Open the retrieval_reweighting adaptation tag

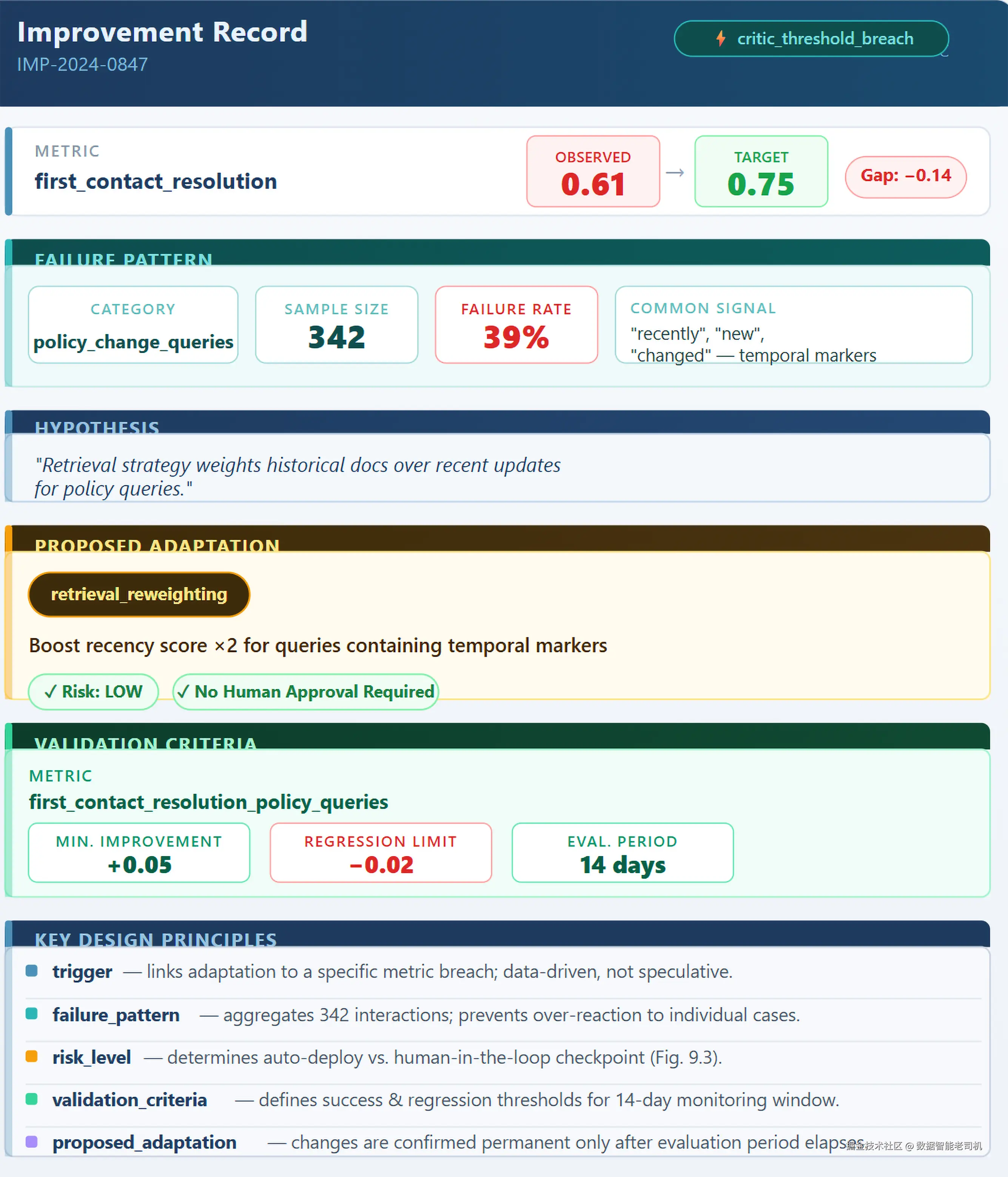click(x=139, y=594)
